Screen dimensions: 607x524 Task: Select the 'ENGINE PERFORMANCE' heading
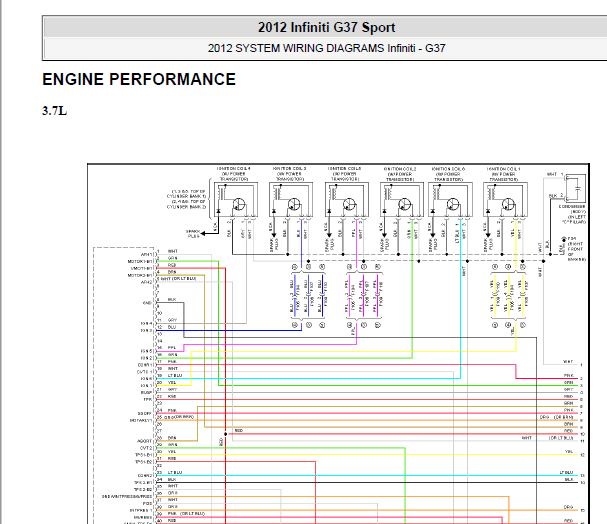point(139,79)
